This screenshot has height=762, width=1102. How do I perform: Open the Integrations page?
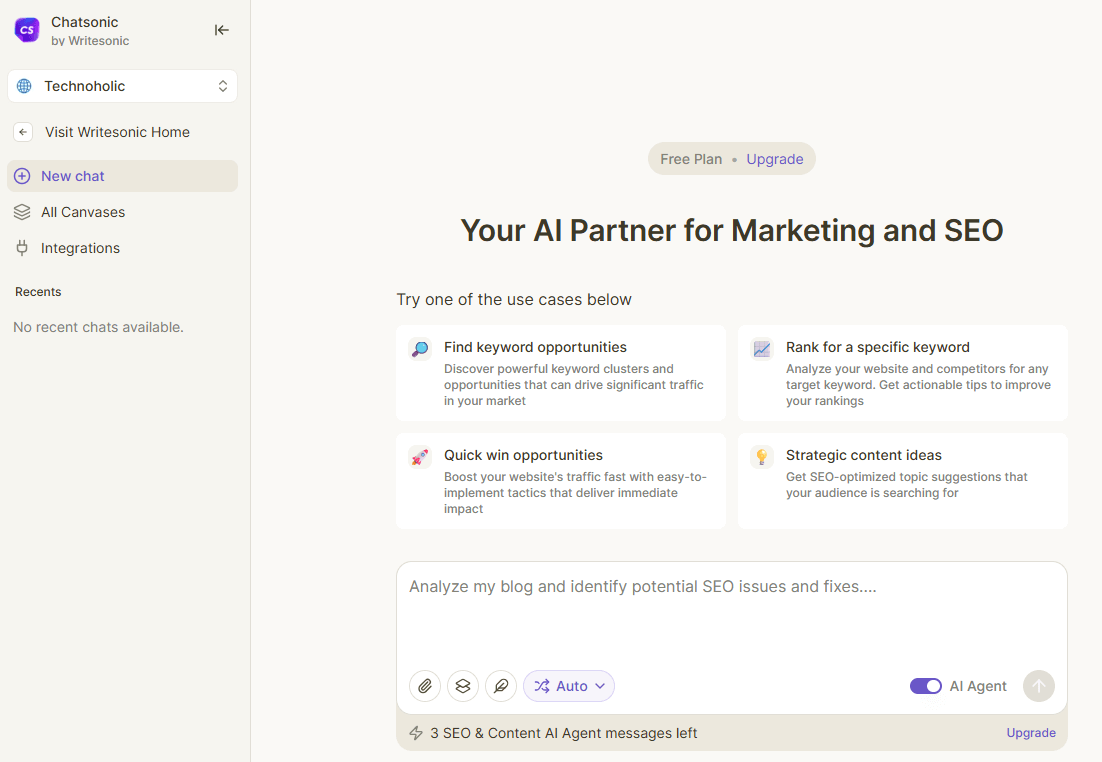80,248
